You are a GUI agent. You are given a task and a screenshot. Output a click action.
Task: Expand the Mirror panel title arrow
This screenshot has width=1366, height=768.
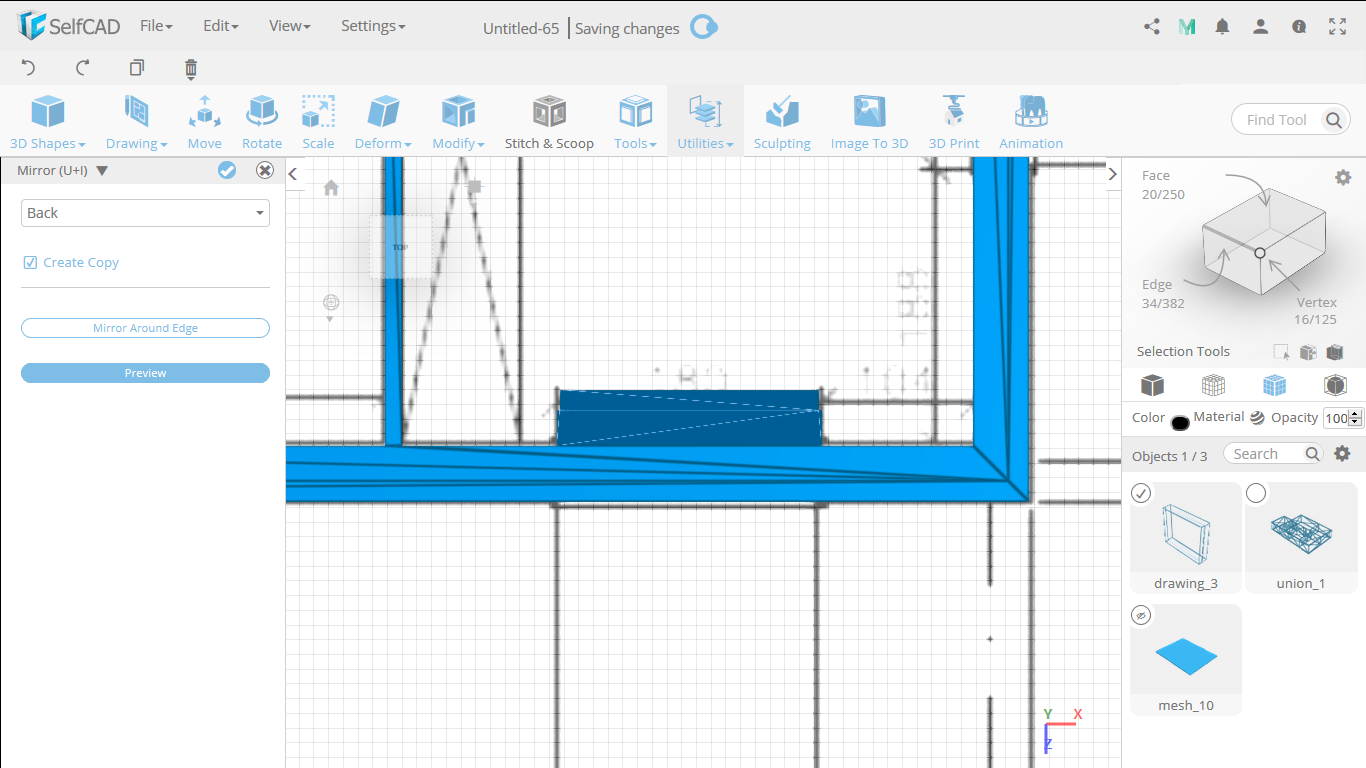102,171
